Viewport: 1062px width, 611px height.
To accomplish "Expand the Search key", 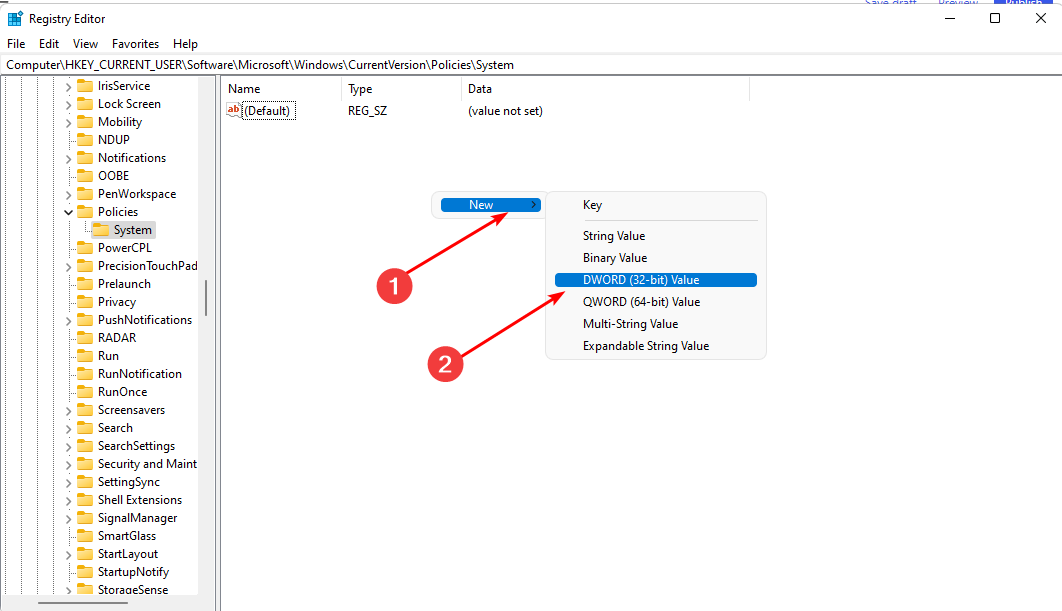I will (68, 429).
